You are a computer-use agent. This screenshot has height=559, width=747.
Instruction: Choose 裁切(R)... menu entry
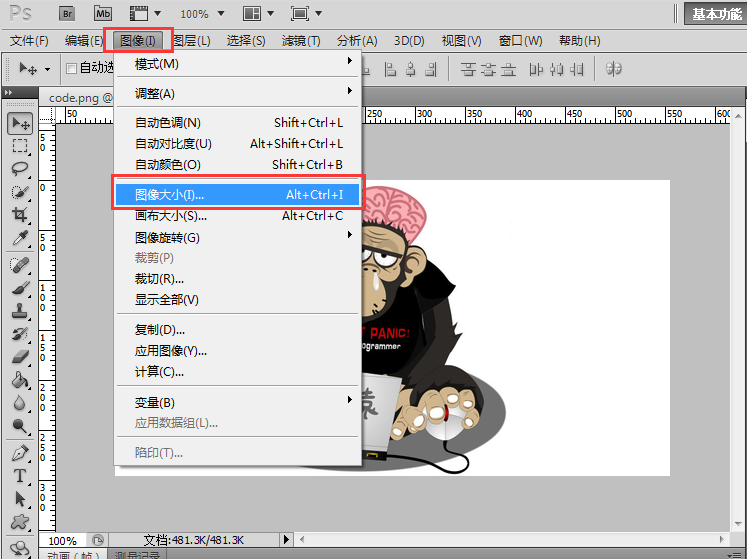[x=237, y=278]
